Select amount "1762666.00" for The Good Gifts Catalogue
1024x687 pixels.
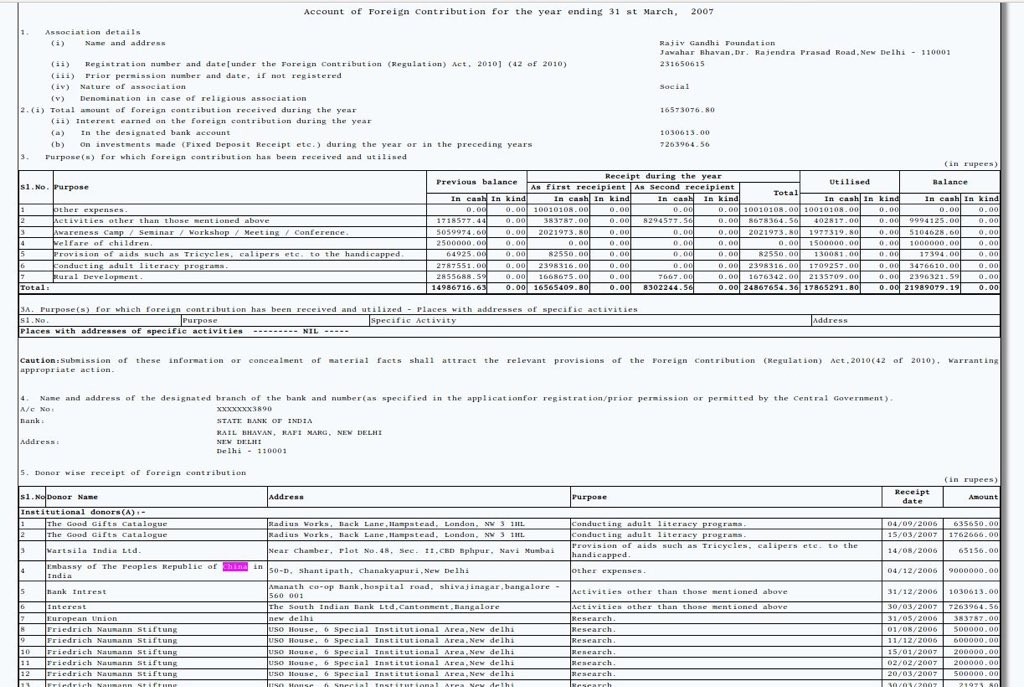coord(972,535)
